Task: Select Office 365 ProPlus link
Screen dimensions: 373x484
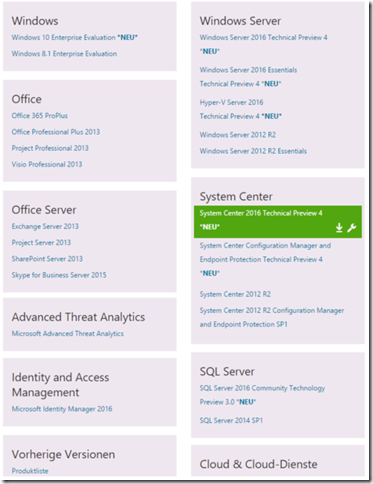Action: pyautogui.click(x=40, y=116)
